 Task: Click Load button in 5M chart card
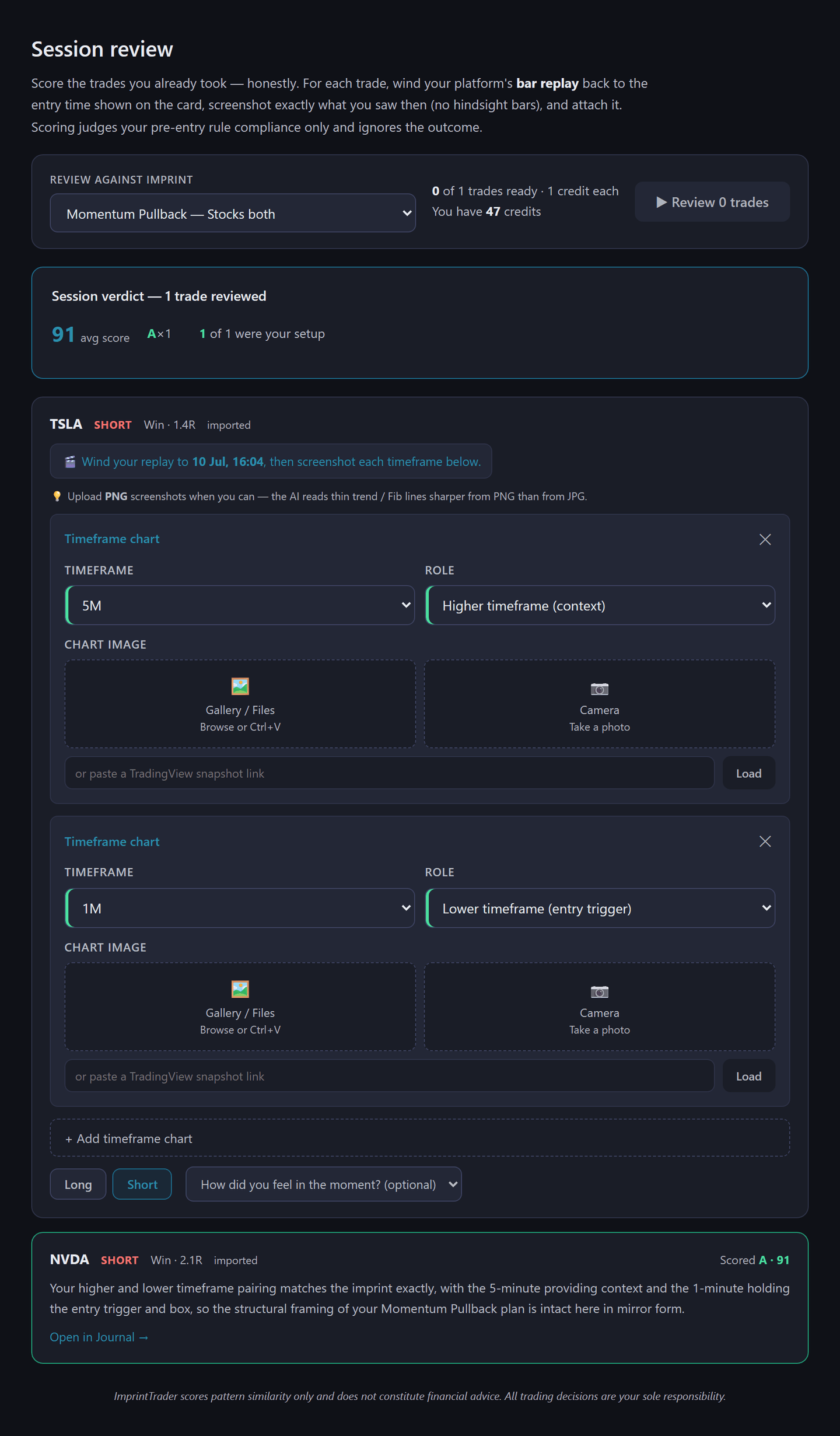748,773
